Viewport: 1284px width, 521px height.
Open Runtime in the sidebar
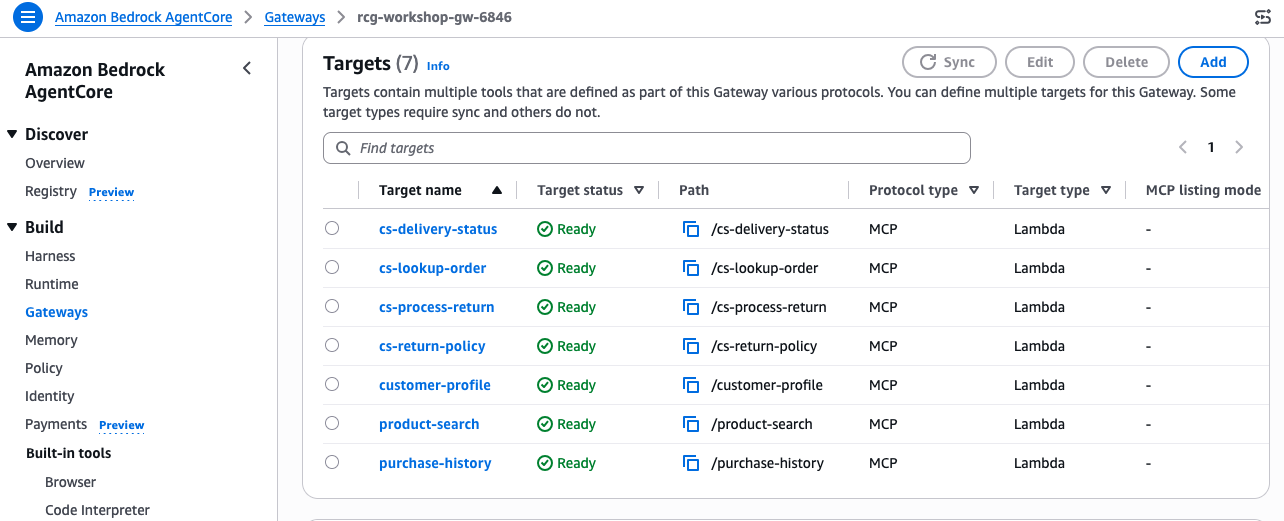(52, 284)
